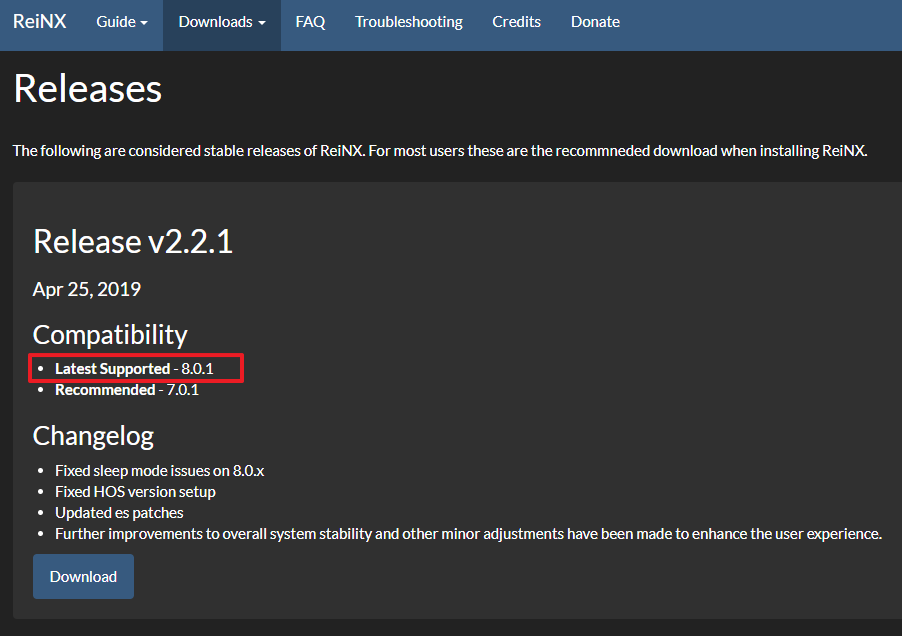This screenshot has width=902, height=636.
Task: Open the Credits page
Action: (516, 22)
